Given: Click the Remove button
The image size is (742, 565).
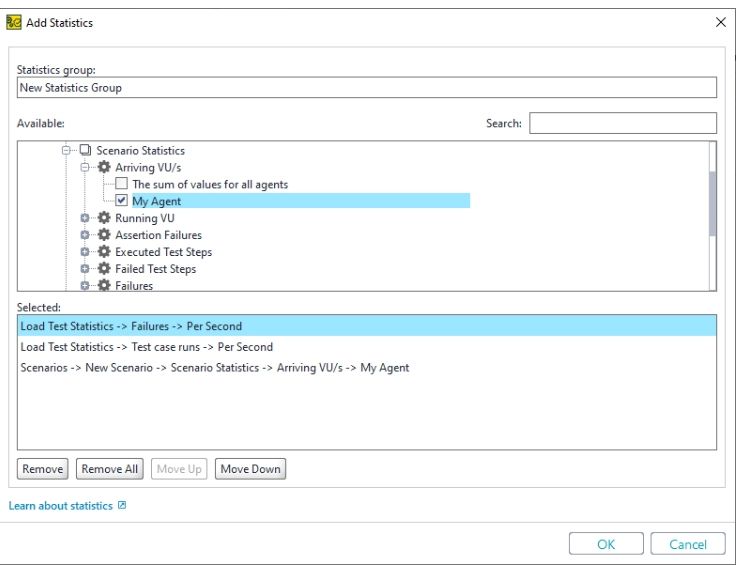Looking at the screenshot, I should tap(43, 468).
